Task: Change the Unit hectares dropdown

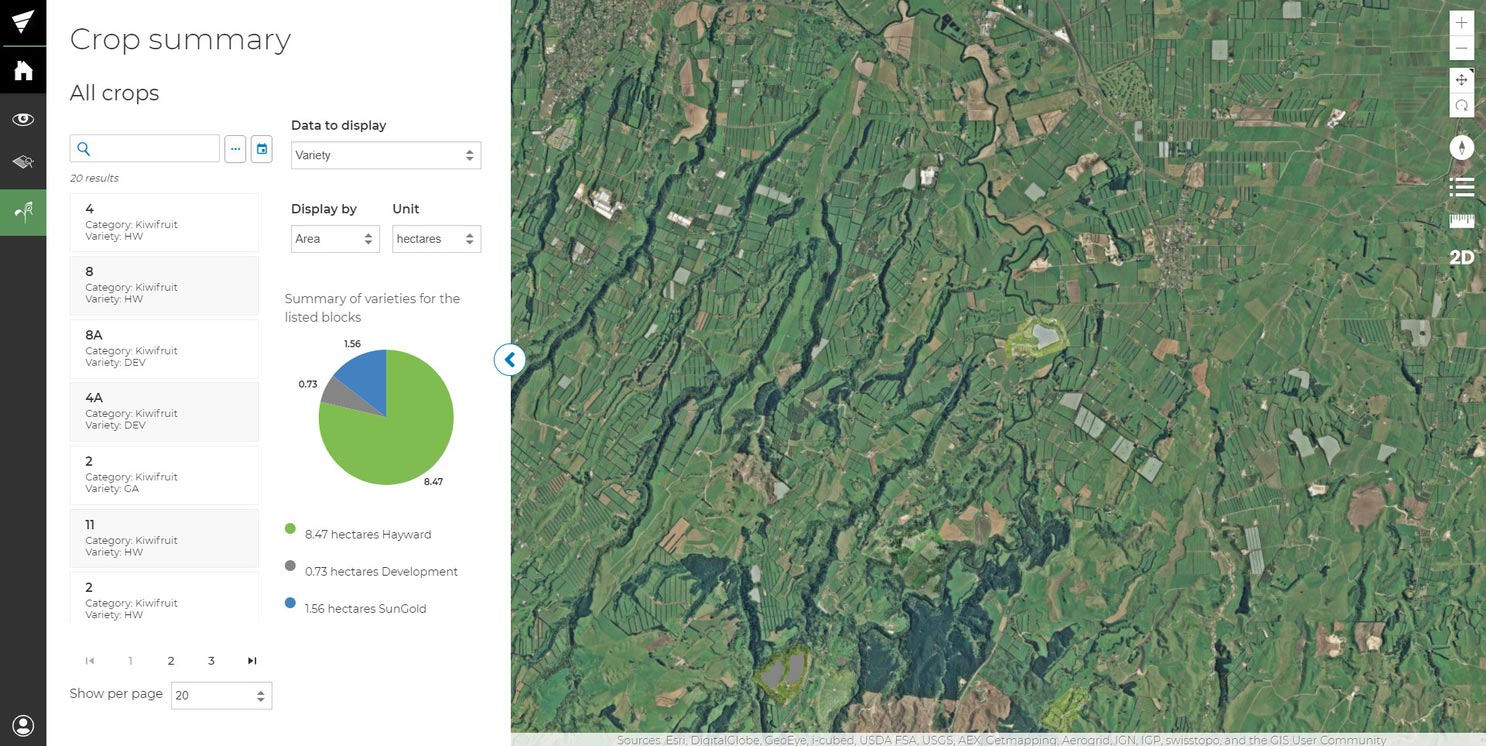Action: [435, 239]
